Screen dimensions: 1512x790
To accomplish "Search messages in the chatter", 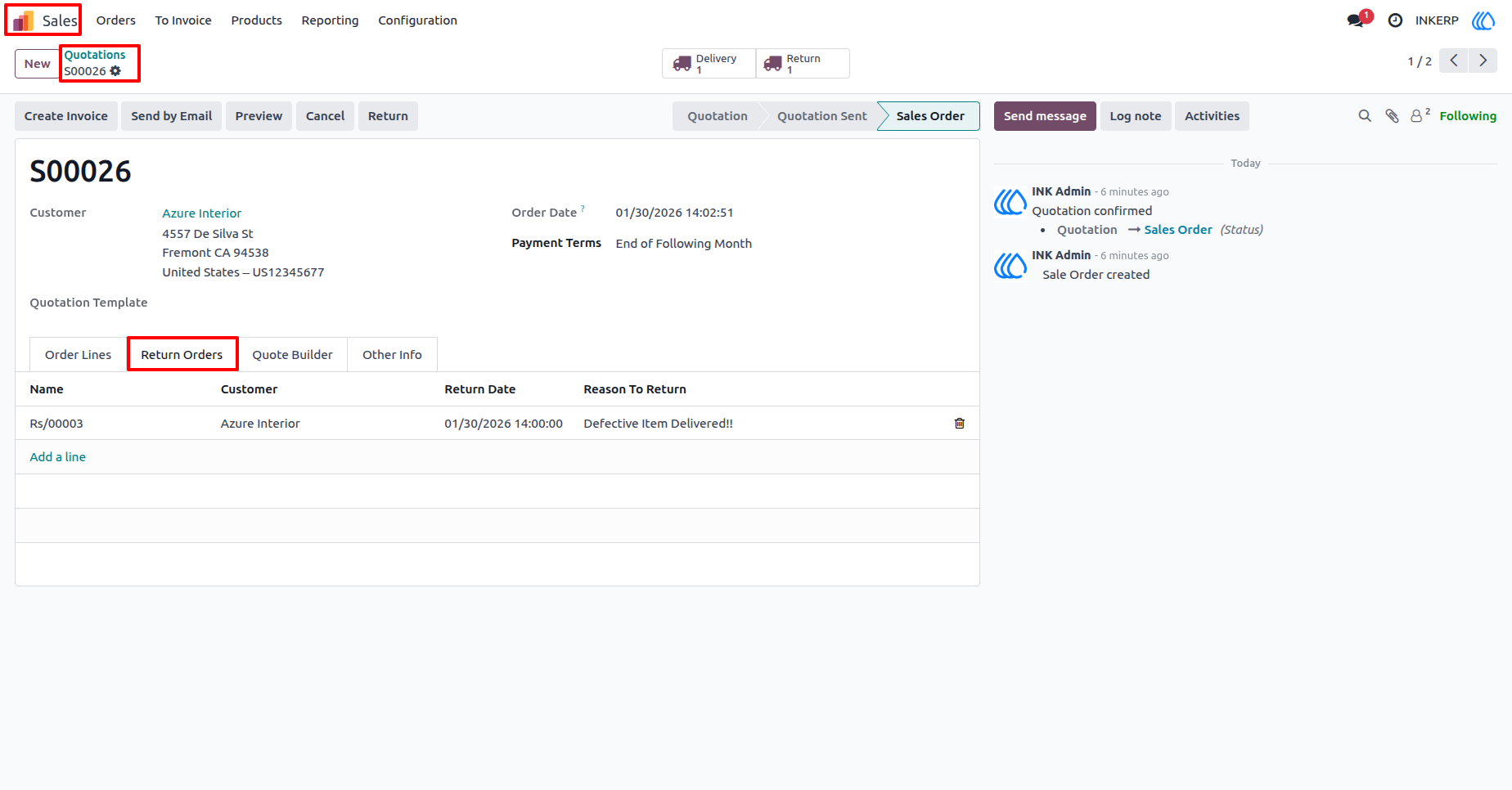I will coord(1365,116).
